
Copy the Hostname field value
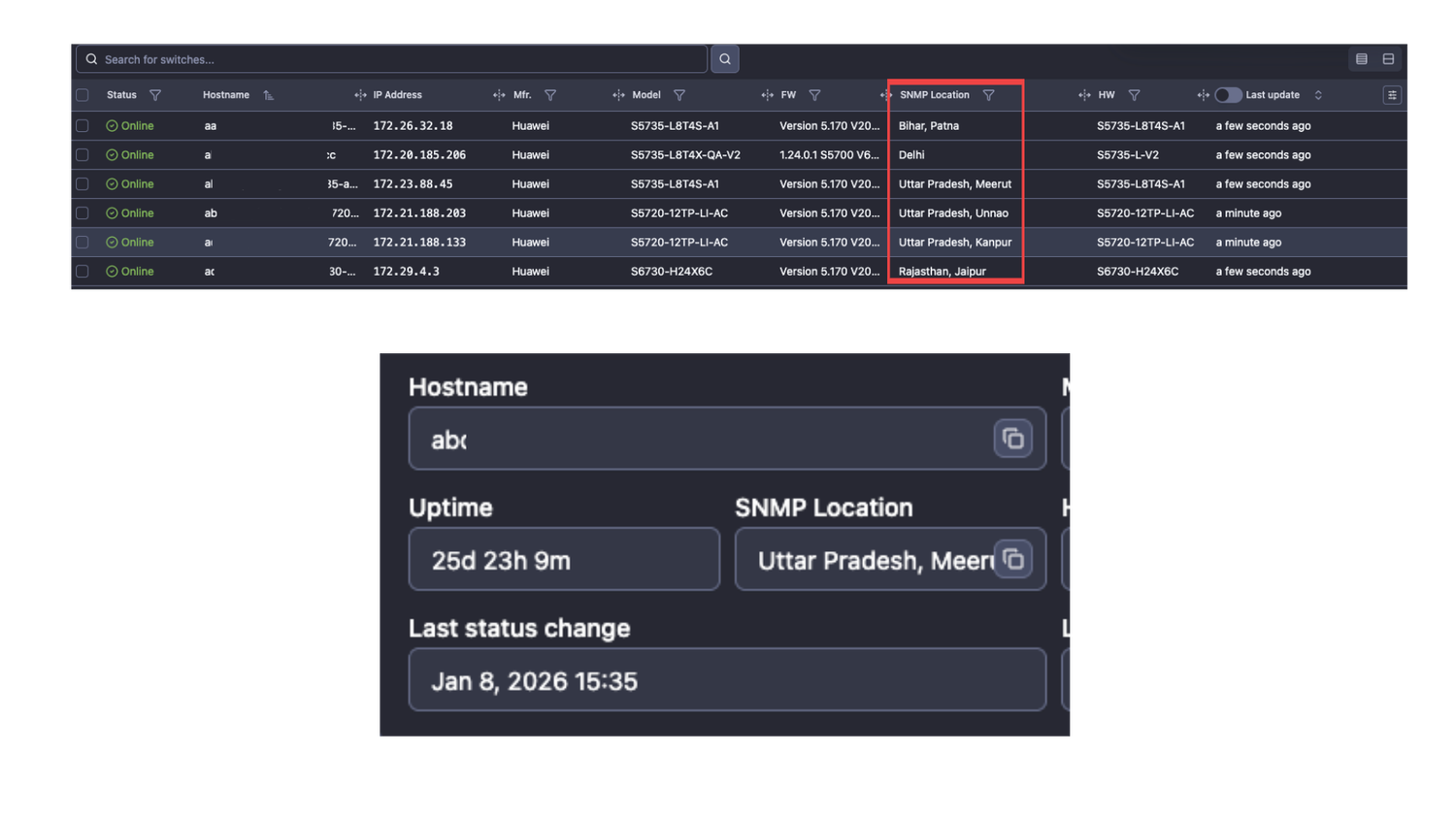click(1012, 439)
